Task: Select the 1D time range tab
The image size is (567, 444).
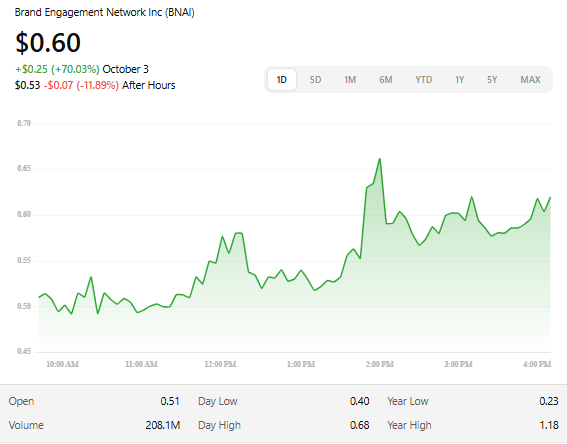Action: coord(282,80)
